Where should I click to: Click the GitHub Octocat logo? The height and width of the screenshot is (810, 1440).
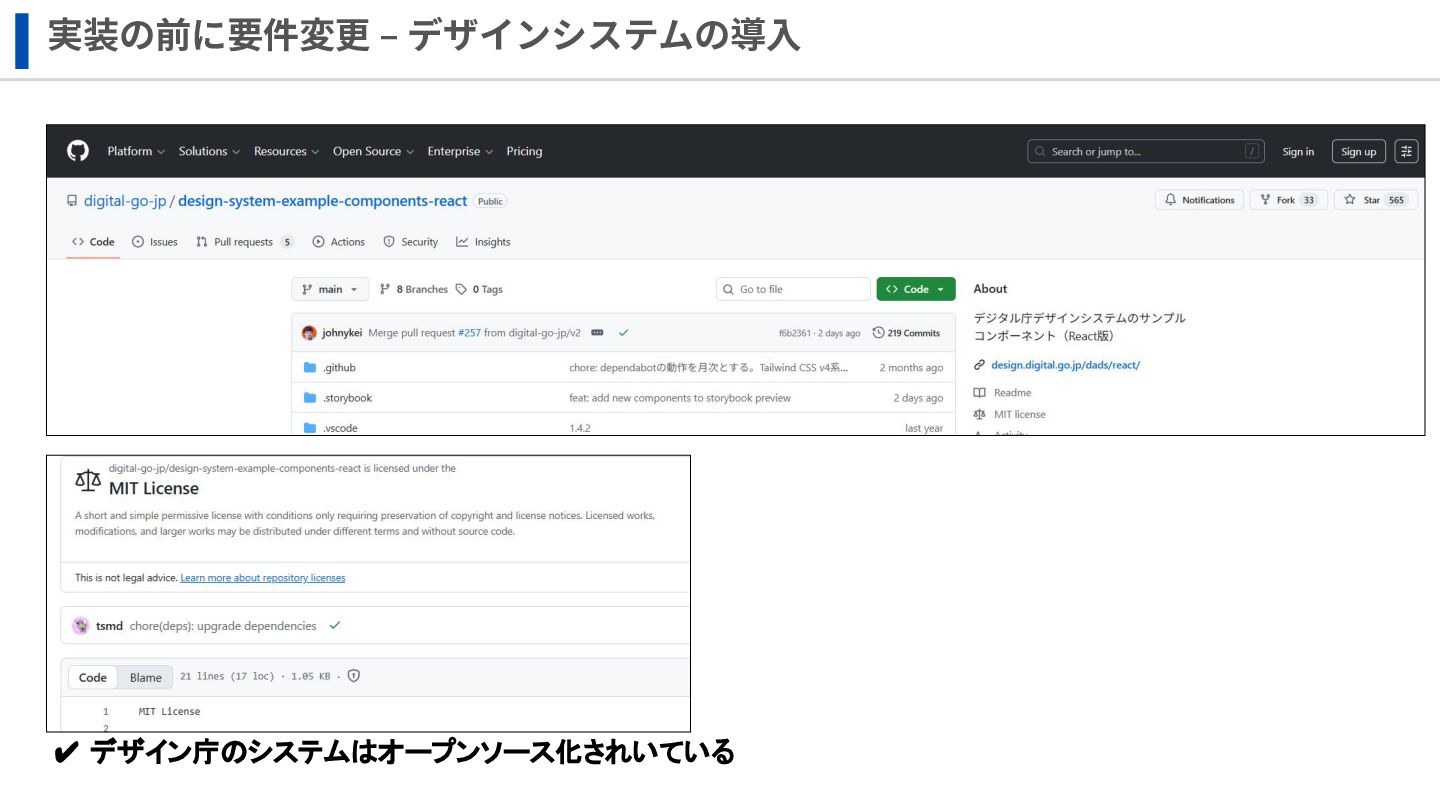coord(77,151)
